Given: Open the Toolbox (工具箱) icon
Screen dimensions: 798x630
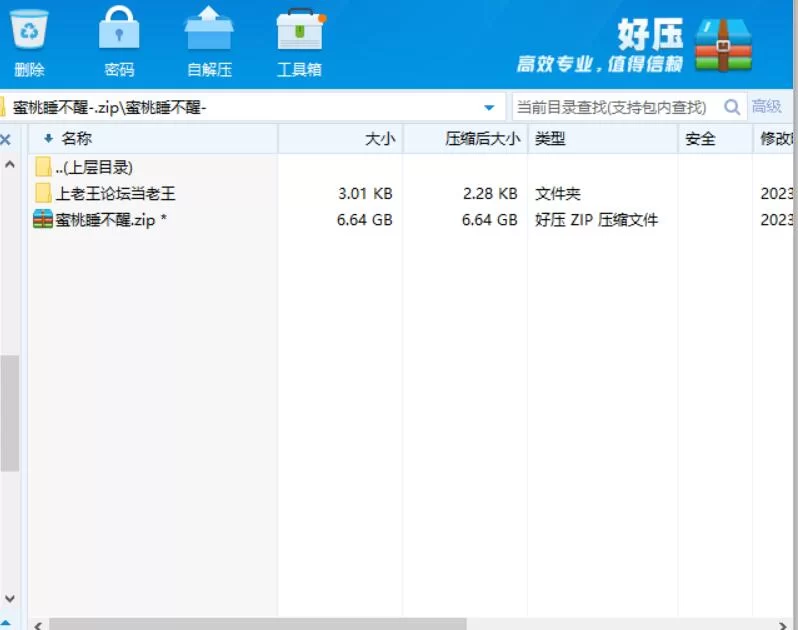Looking at the screenshot, I should (299, 30).
